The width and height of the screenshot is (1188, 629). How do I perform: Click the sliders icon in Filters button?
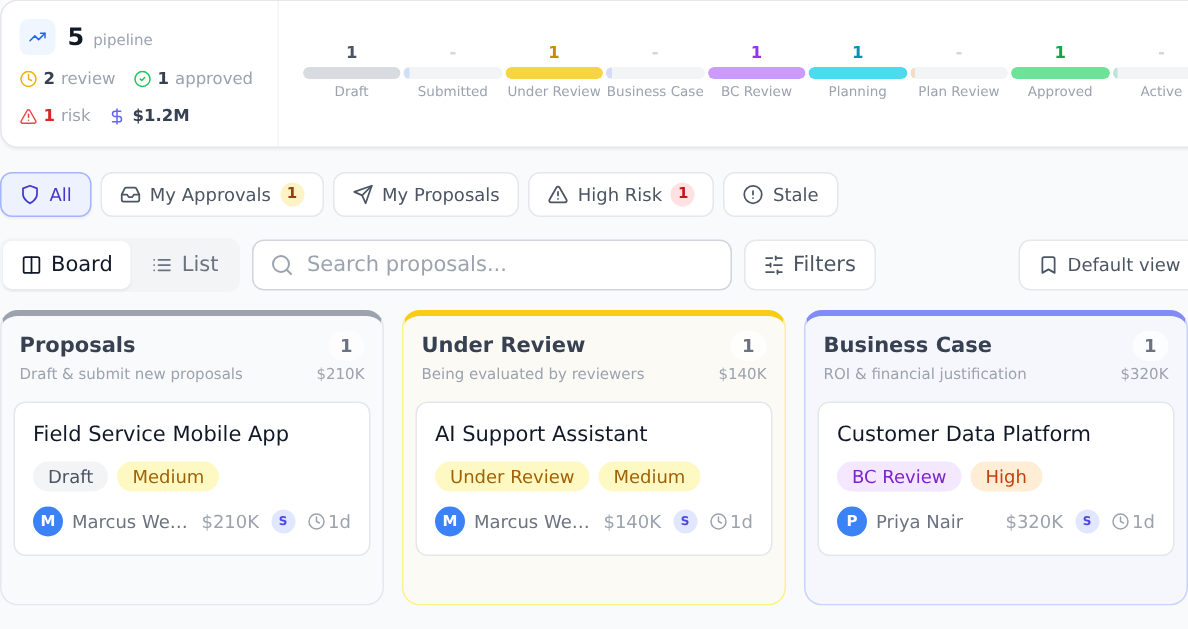[x=774, y=265]
